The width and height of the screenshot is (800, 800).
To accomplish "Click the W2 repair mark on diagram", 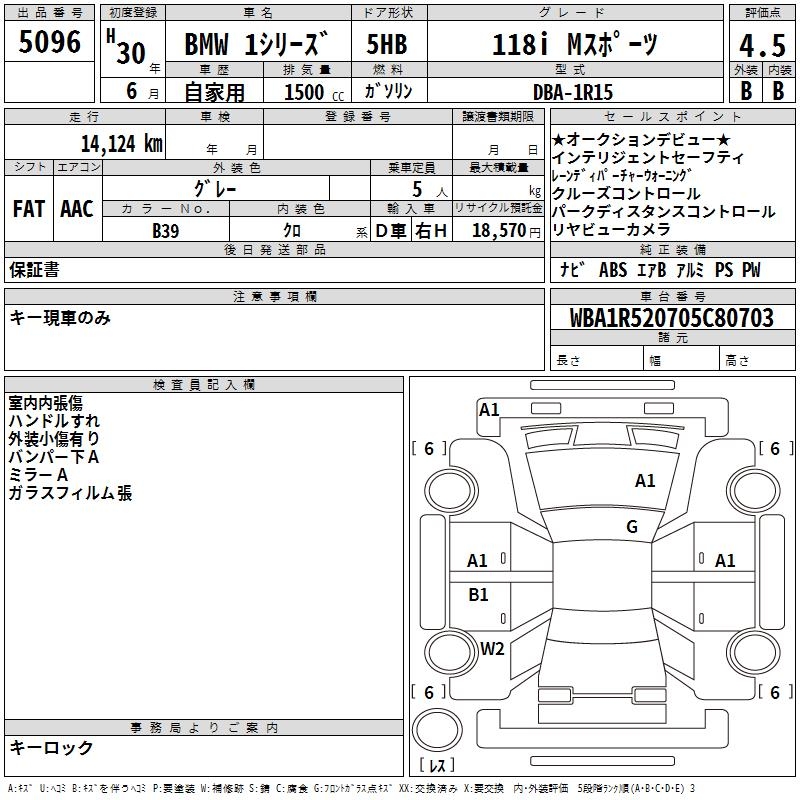I will tap(492, 648).
